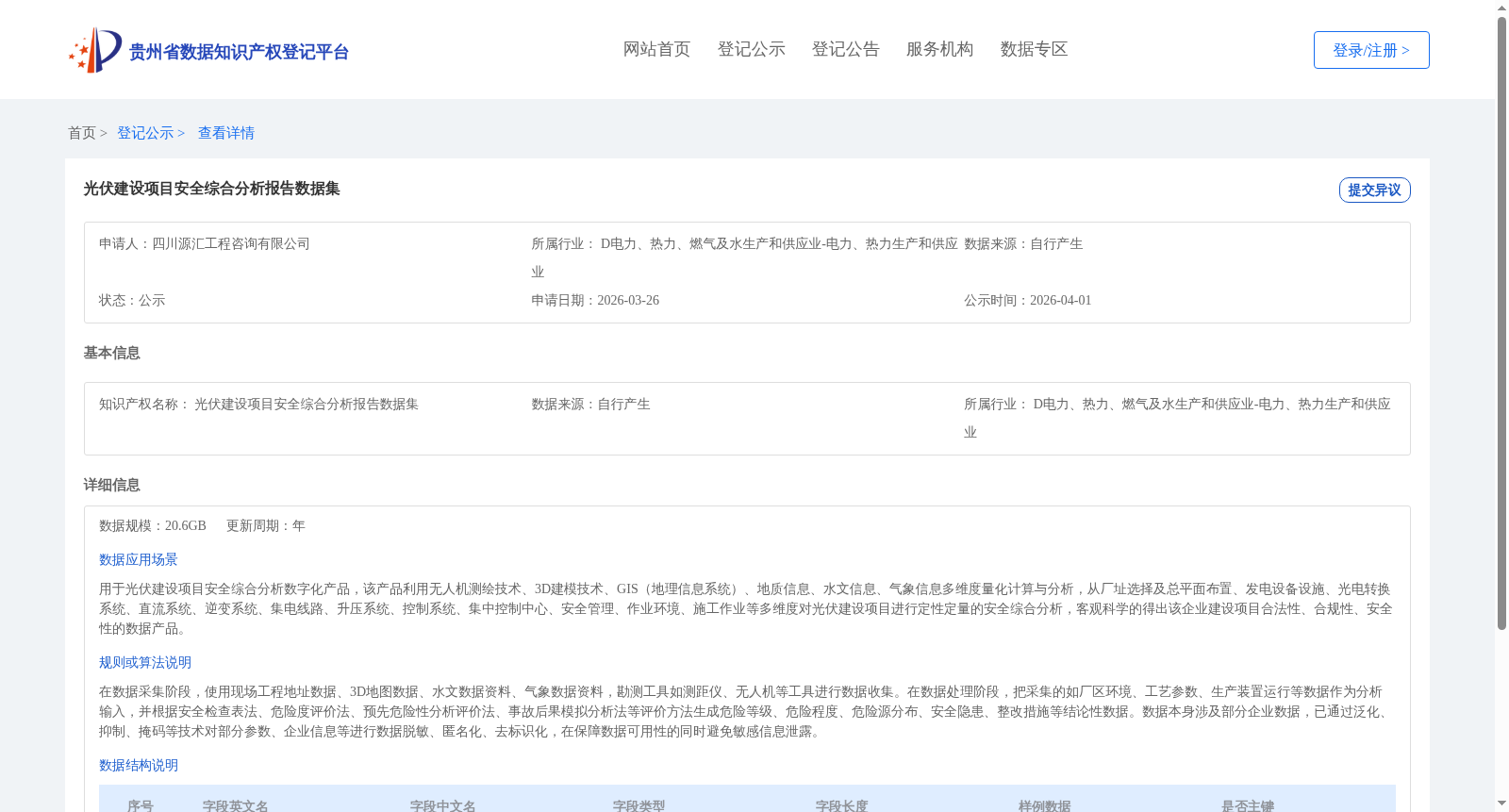Click the 是否主键 column header
This screenshot has width=1509, height=812.
[x=1247, y=805]
